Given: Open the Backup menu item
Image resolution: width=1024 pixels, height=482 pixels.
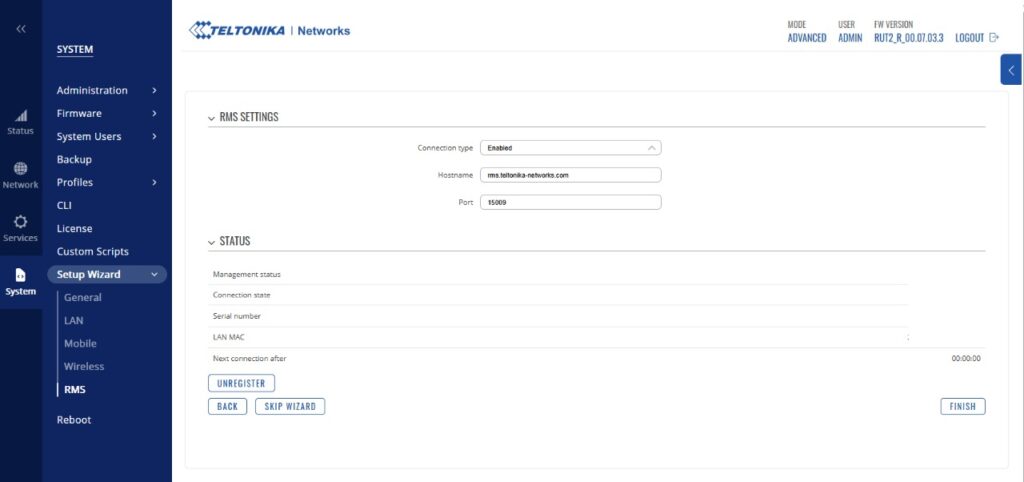Looking at the screenshot, I should (74, 159).
